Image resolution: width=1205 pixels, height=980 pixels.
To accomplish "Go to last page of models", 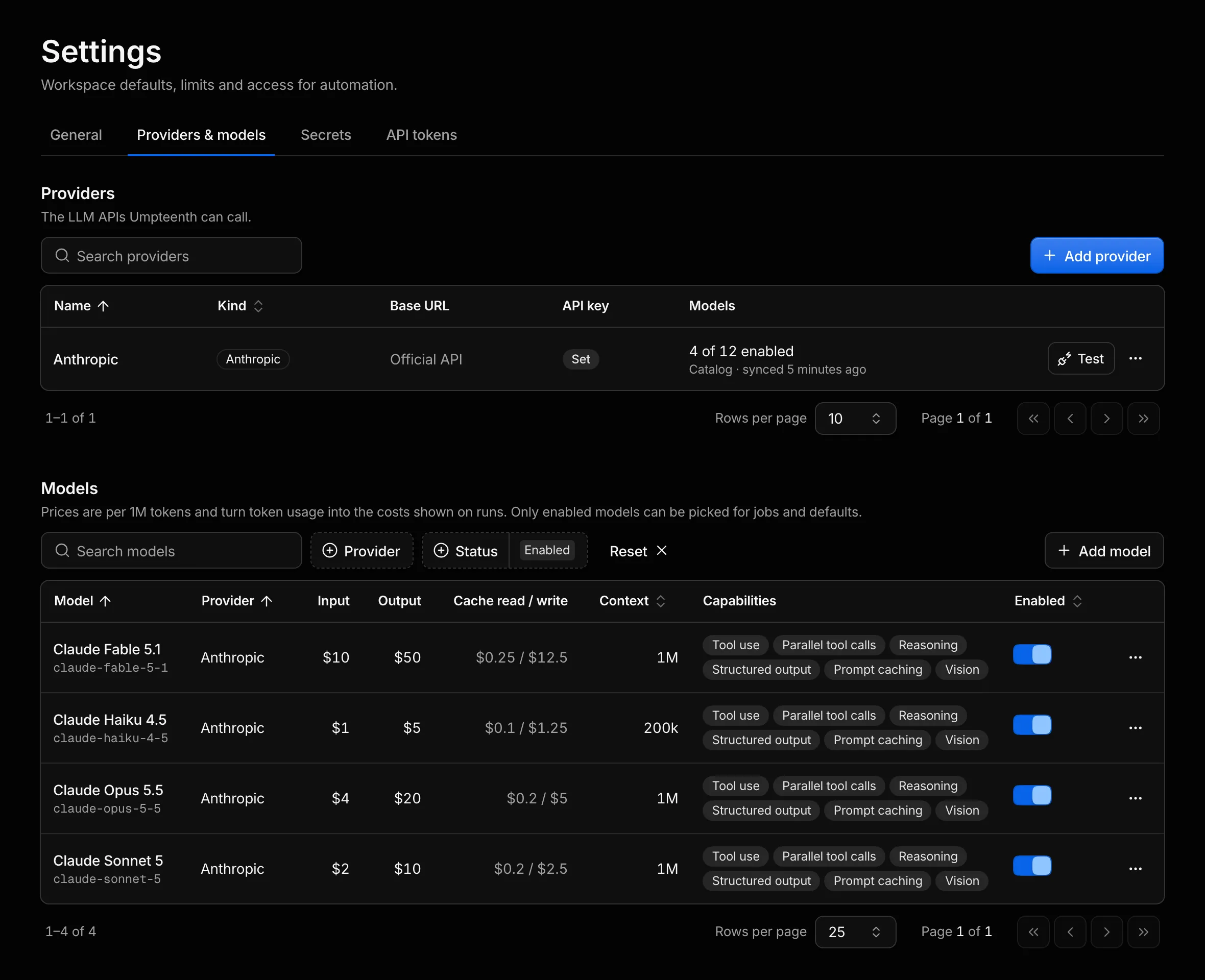I will pyautogui.click(x=1143, y=932).
